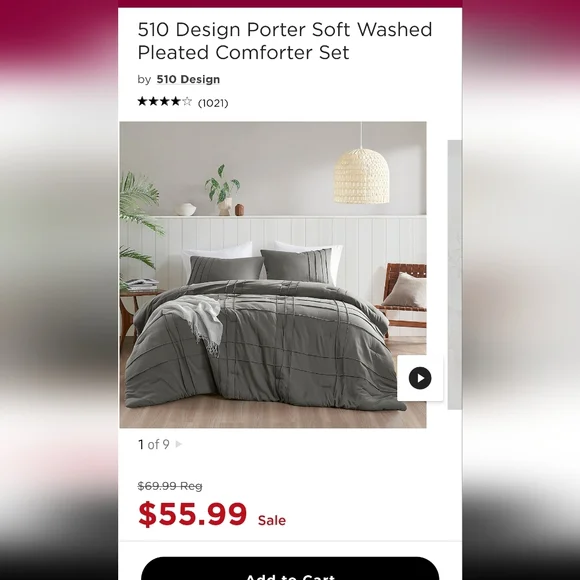Click the 510 Design Porter product title
The image size is (580, 580).
(x=285, y=41)
